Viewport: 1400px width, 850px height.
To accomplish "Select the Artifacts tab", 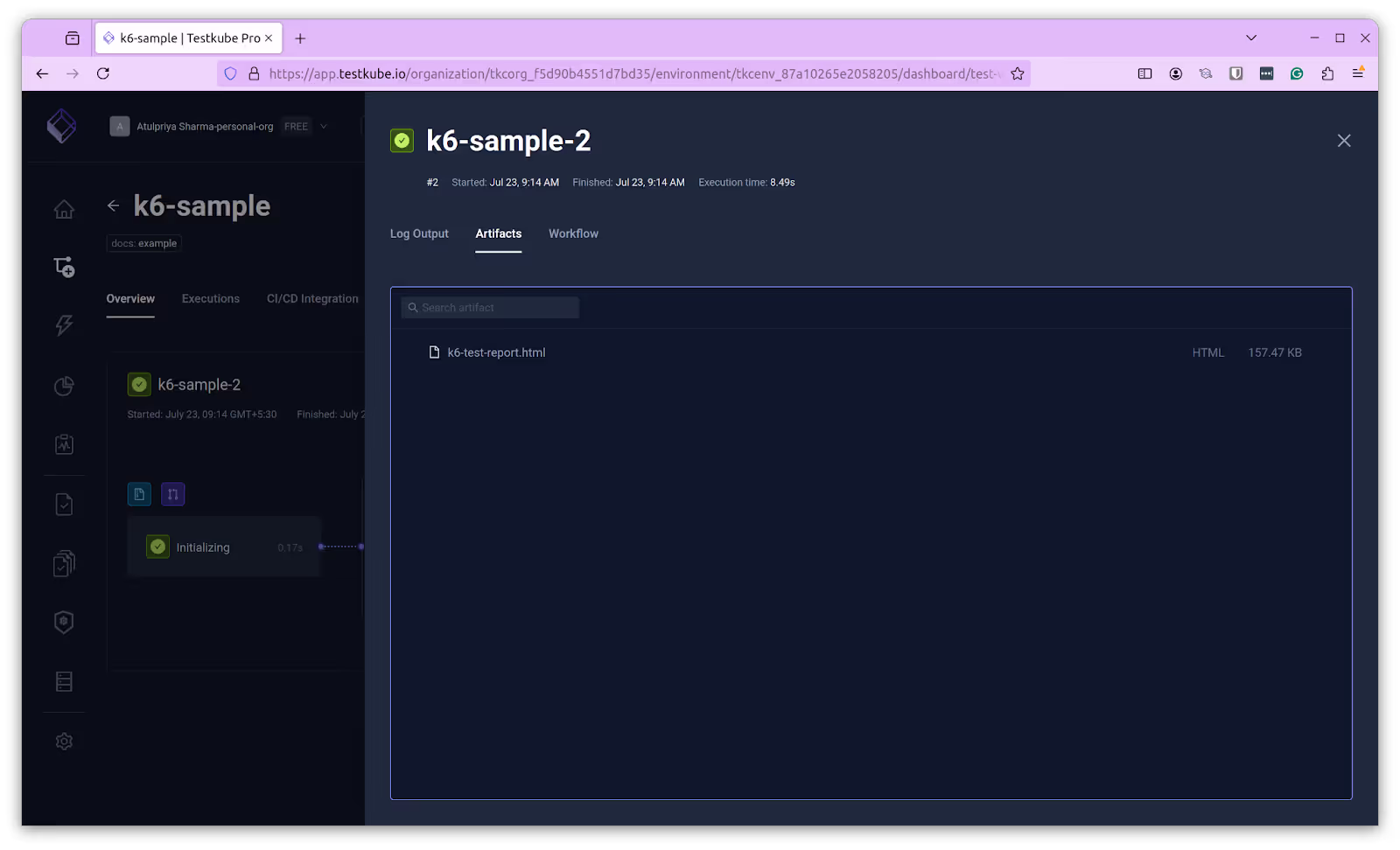I will pos(499,233).
